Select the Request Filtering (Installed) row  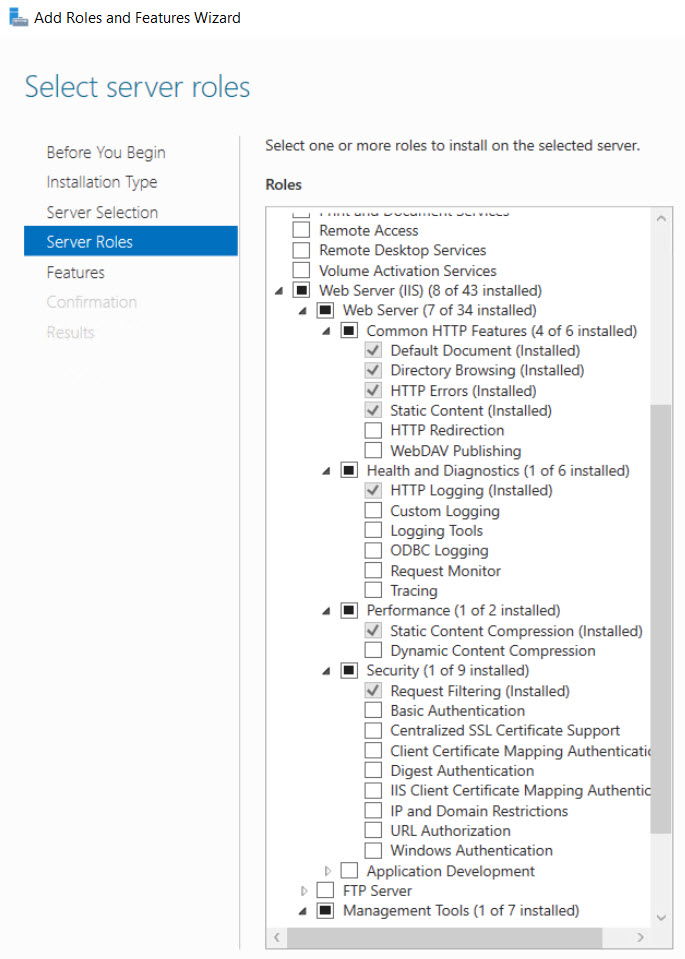pos(480,691)
